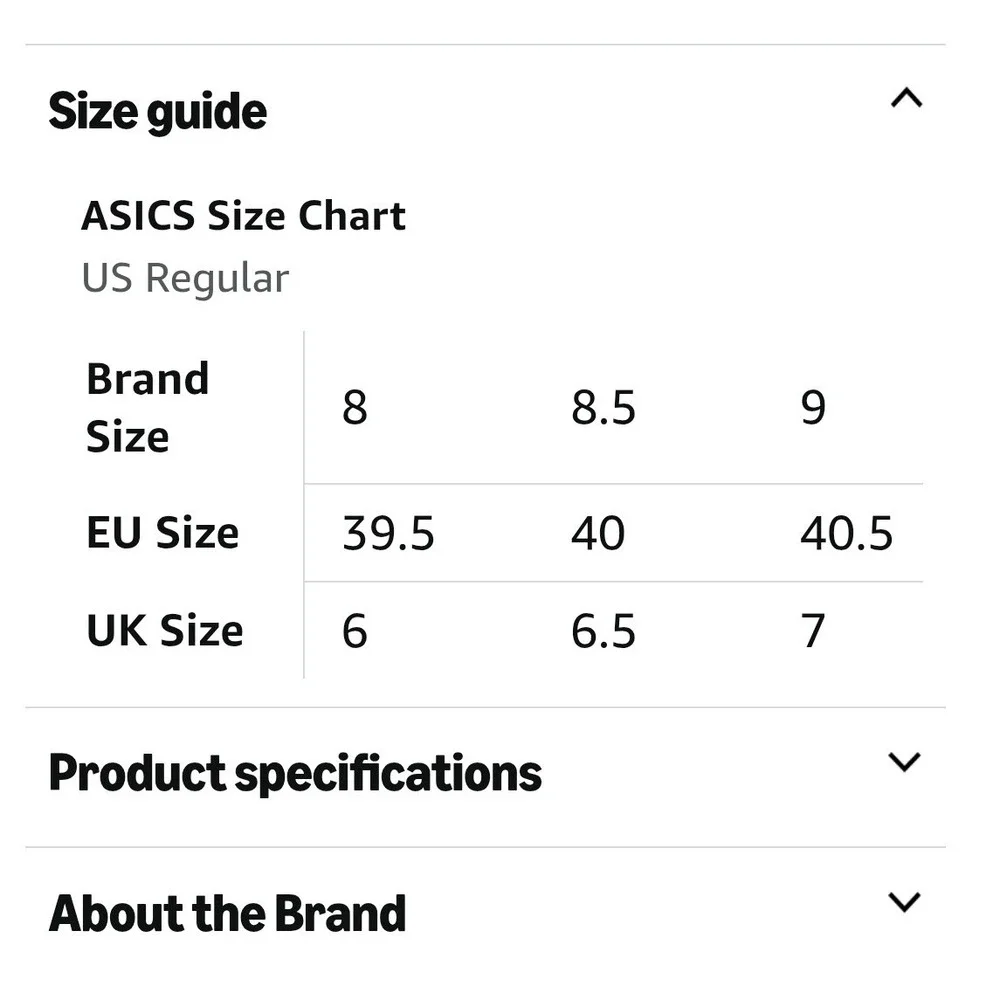Click brand size 9 cell
Screen dimensions: 1000x1000
[x=813, y=408]
